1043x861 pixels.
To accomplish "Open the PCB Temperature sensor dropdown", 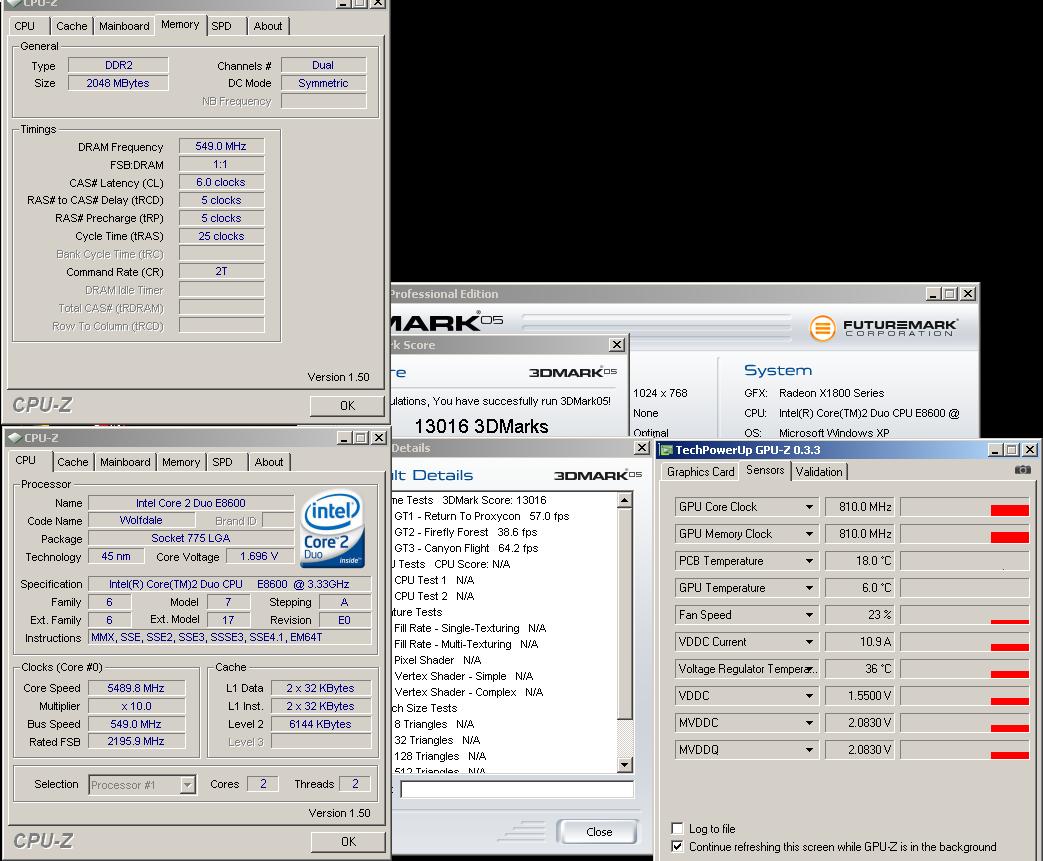I will [x=809, y=561].
